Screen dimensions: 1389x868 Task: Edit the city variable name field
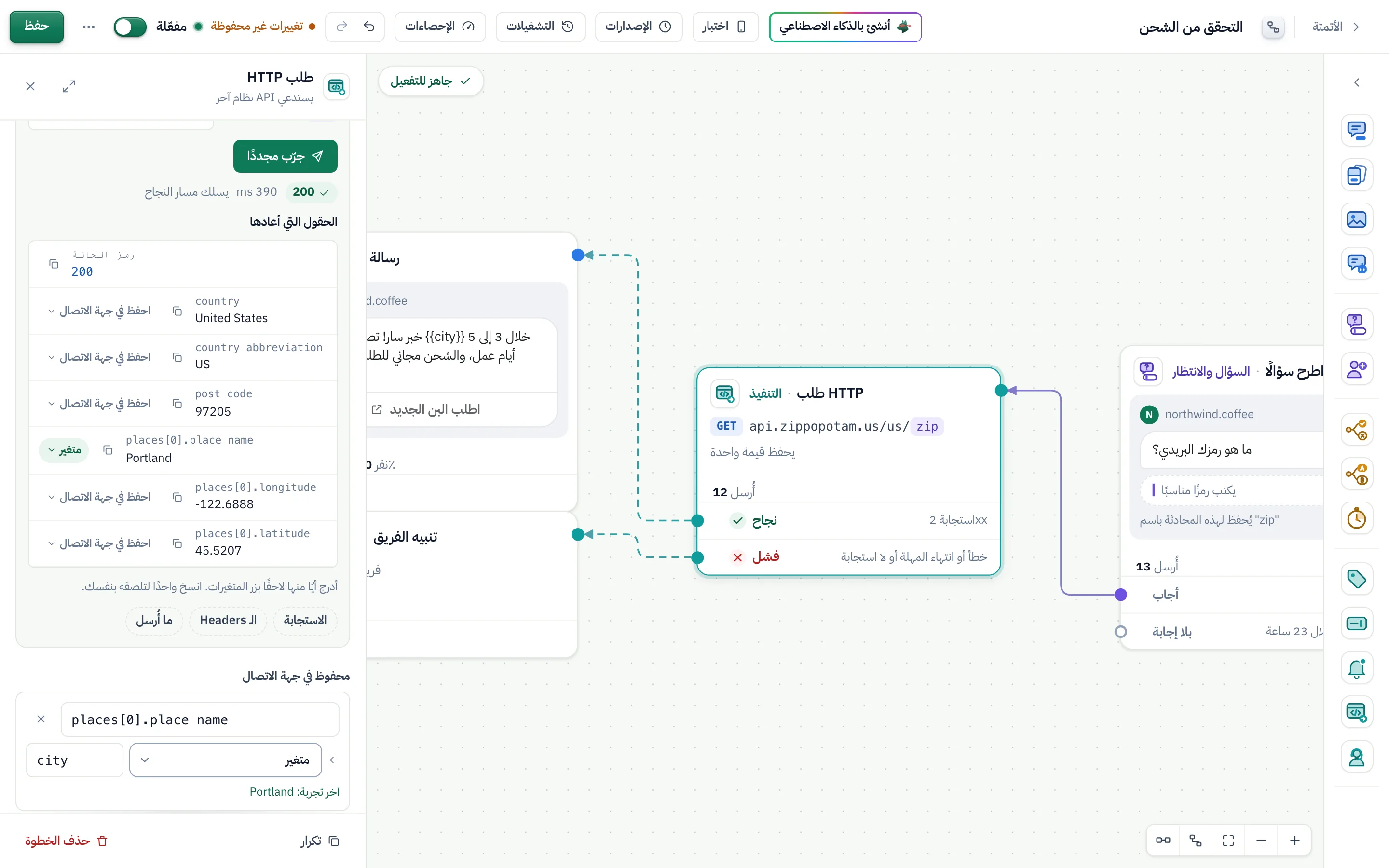(75, 760)
